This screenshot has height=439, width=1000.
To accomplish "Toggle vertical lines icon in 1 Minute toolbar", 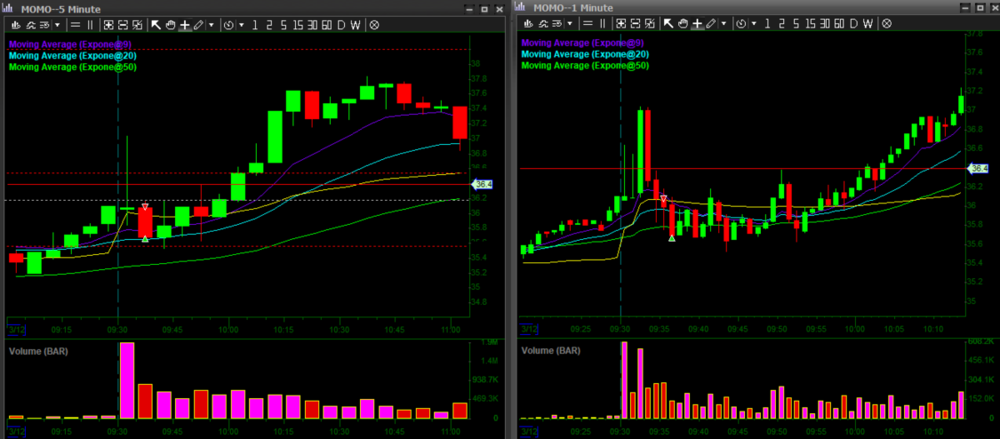I will [x=603, y=24].
